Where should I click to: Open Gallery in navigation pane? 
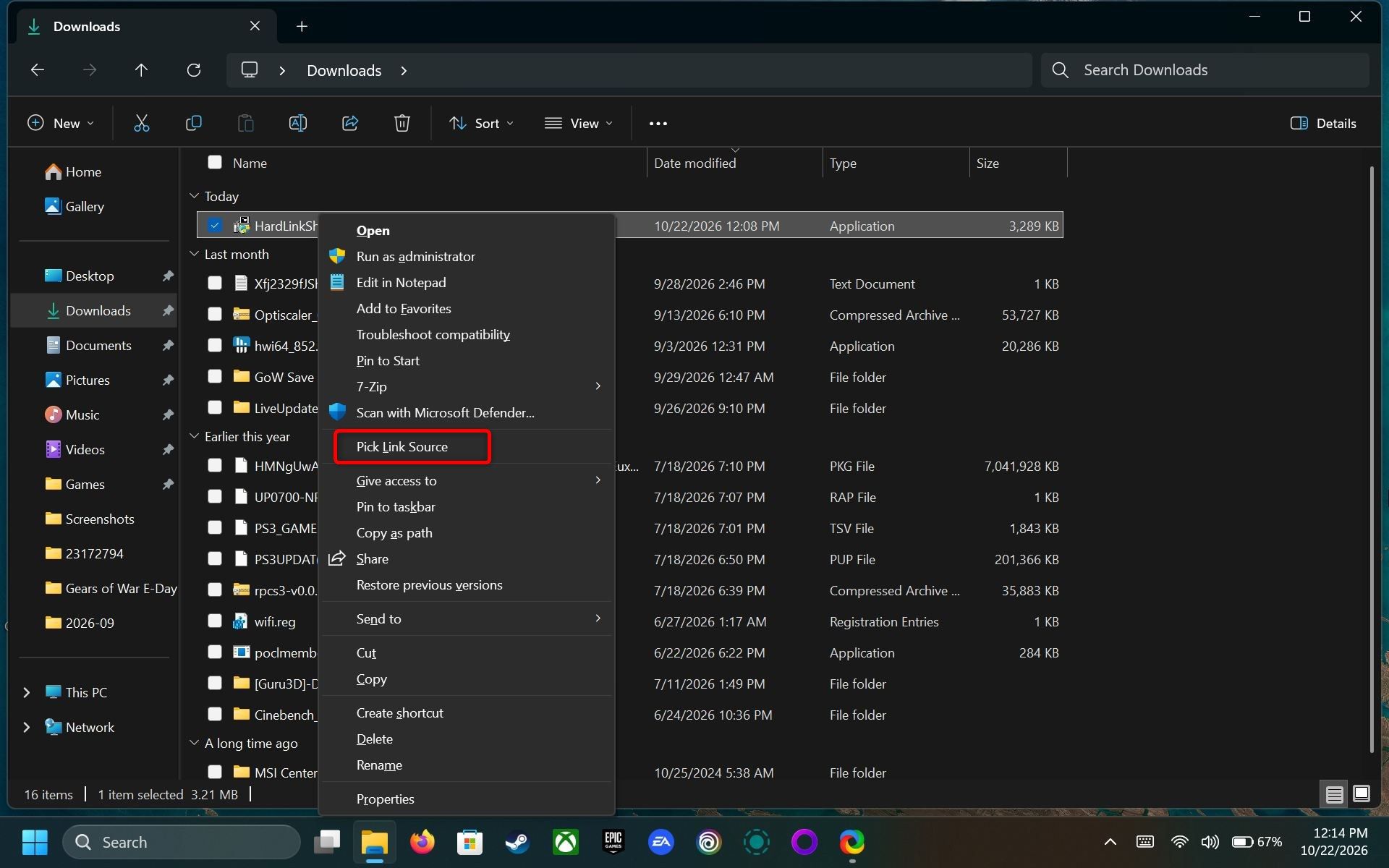tap(85, 206)
